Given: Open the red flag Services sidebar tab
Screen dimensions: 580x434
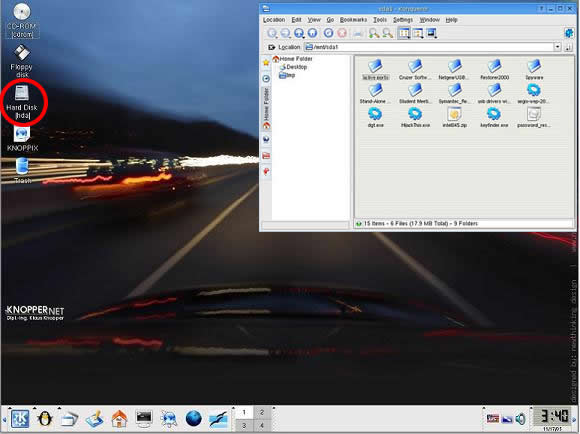Looking at the screenshot, I should [x=266, y=171].
